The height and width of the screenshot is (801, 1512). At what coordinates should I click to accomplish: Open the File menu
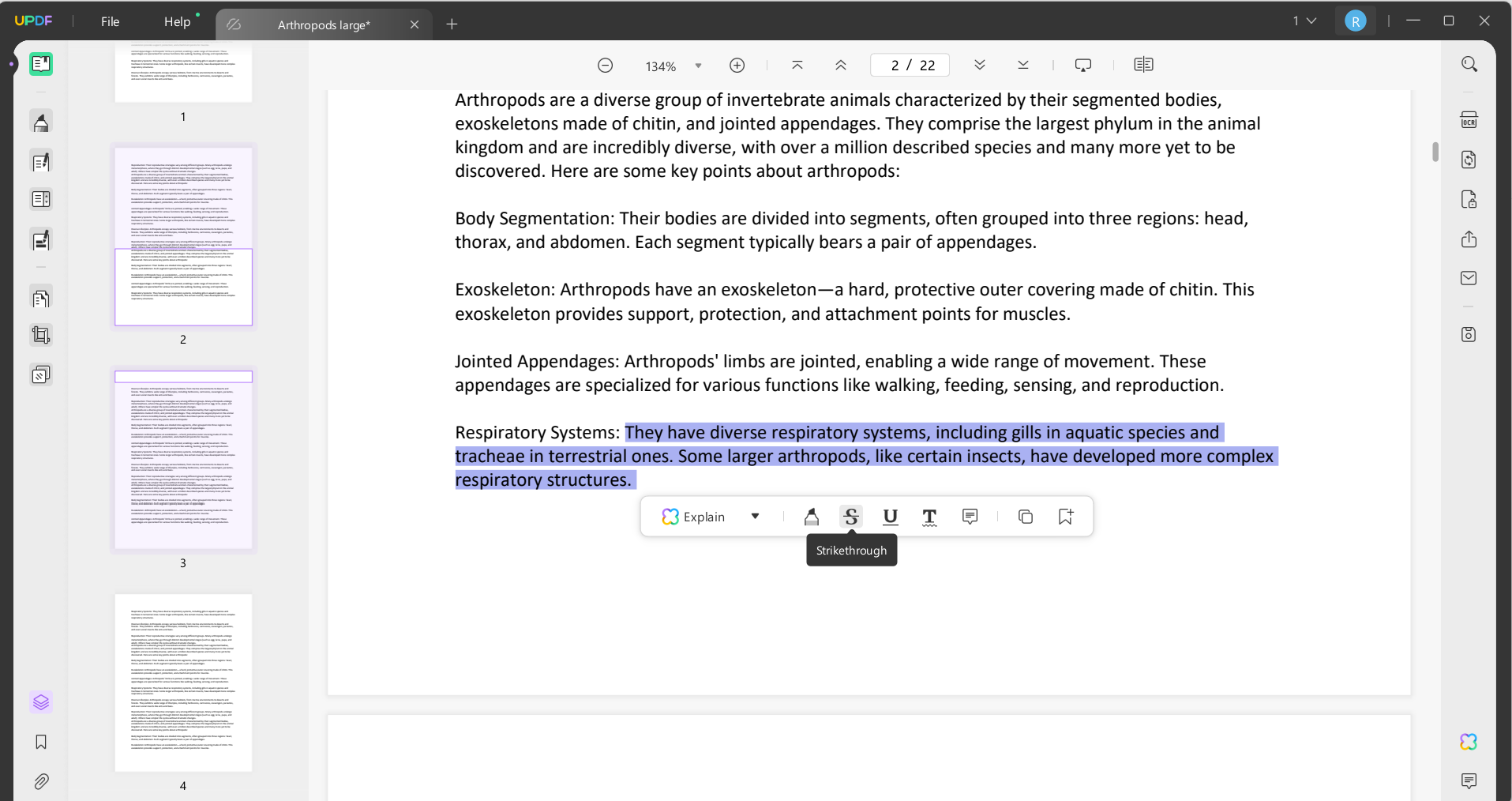[x=110, y=21]
